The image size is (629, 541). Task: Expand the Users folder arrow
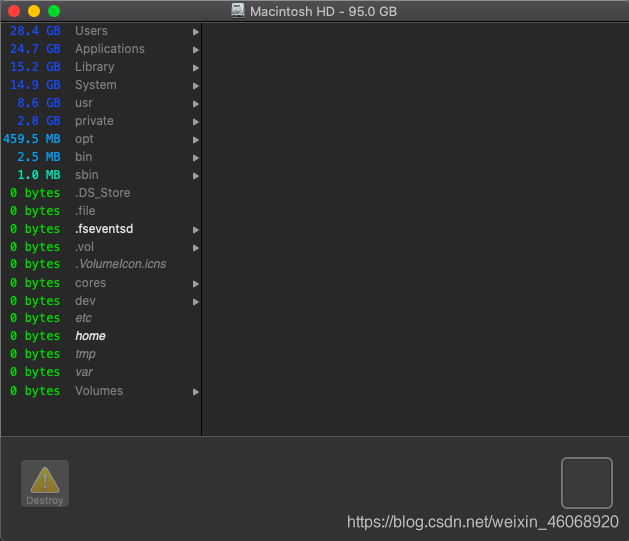[x=196, y=32]
